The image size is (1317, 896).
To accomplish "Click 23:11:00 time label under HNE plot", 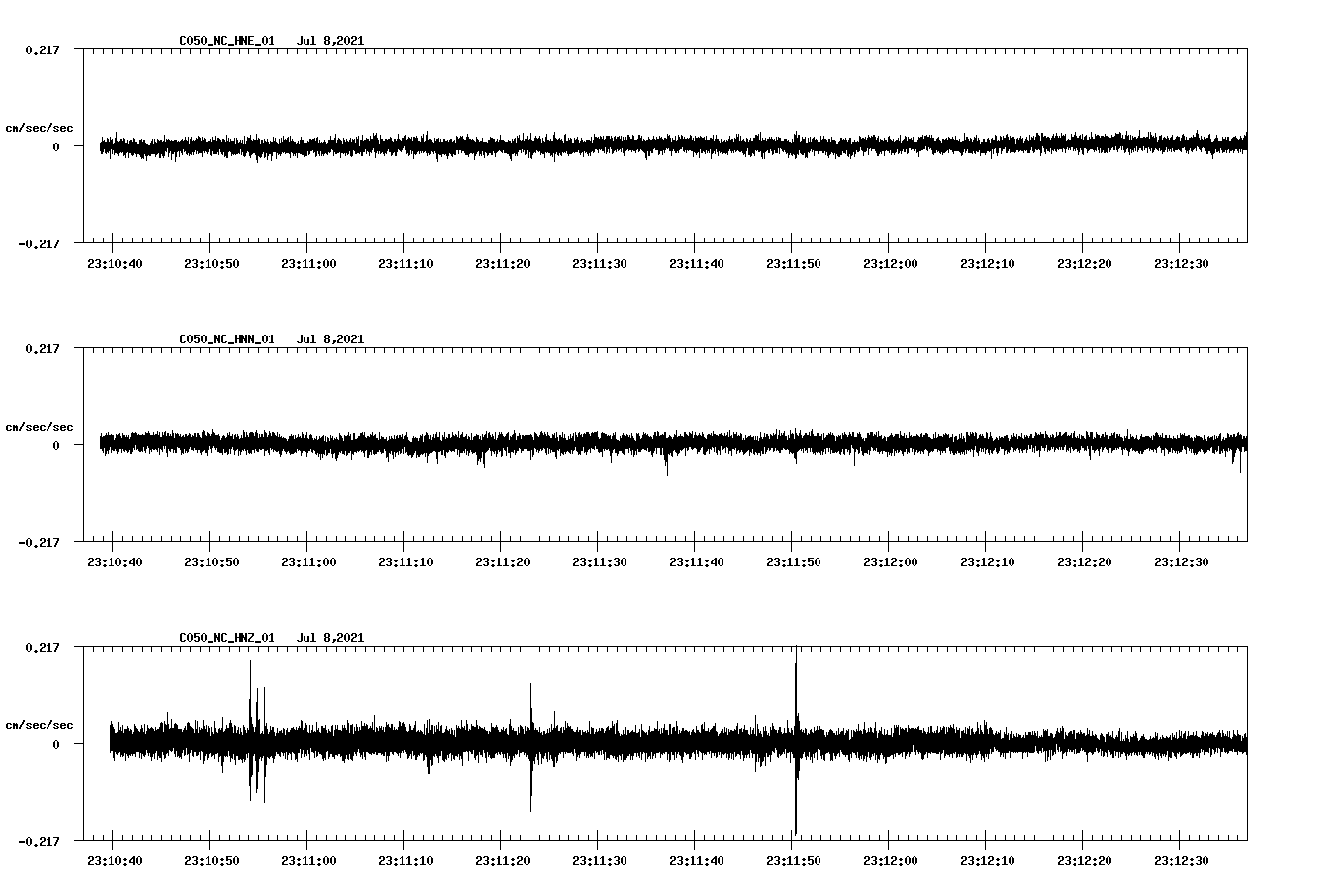I will [x=308, y=263].
